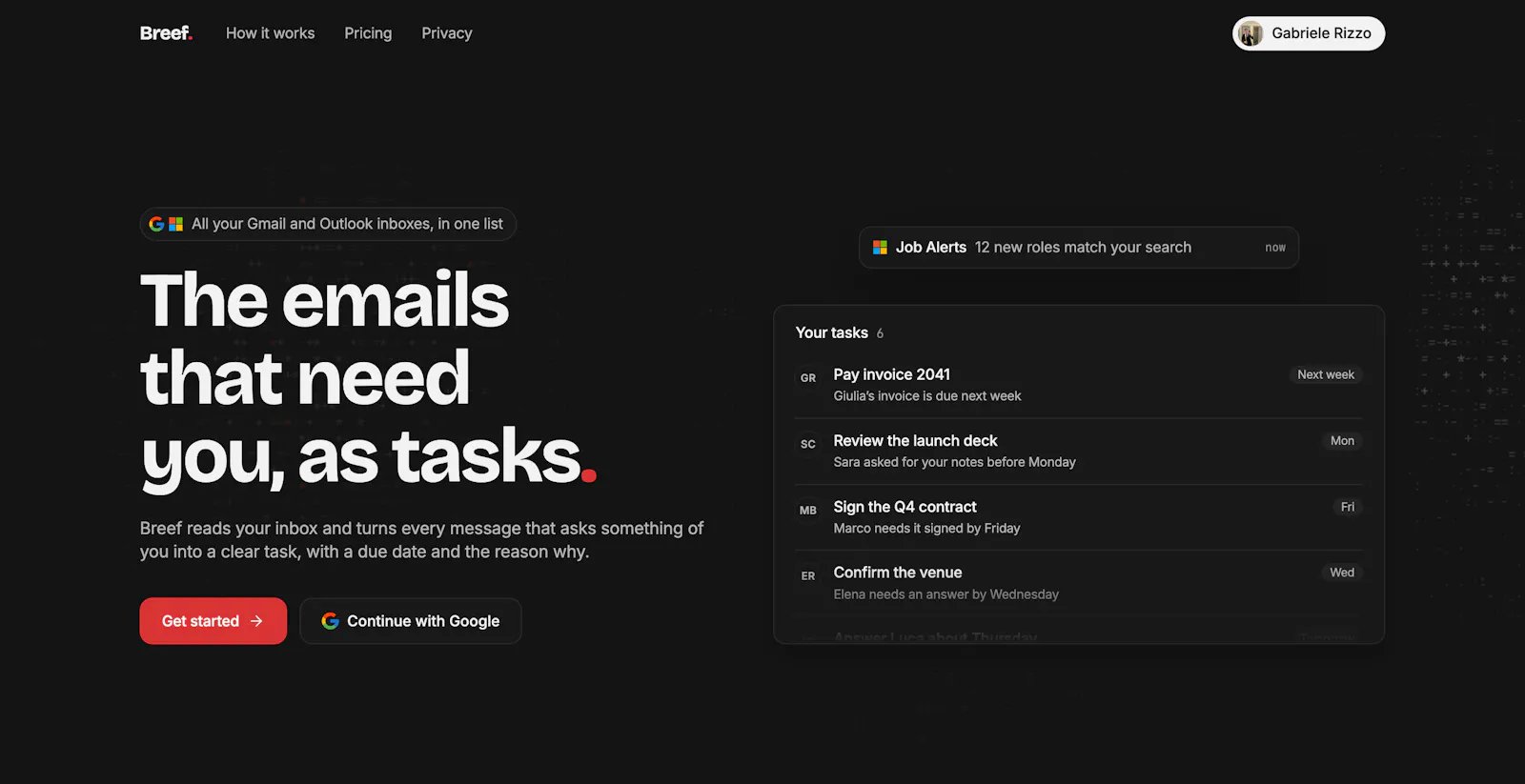
Task: Click the 'now' timestamp on Job Alerts
Action: pos(1275,248)
